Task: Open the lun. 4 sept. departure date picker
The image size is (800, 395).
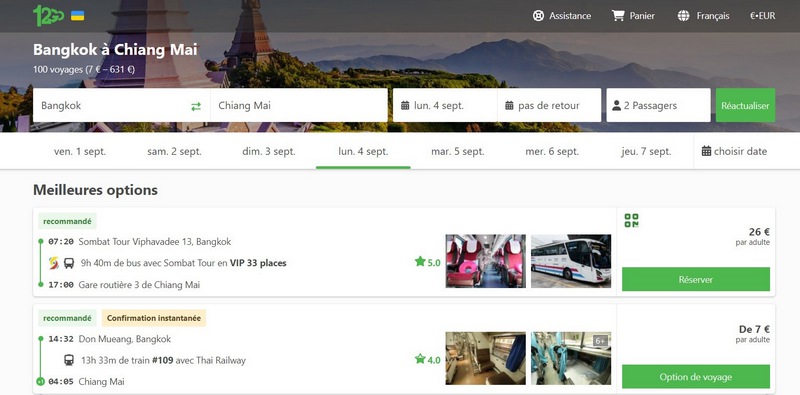Action: [x=445, y=105]
